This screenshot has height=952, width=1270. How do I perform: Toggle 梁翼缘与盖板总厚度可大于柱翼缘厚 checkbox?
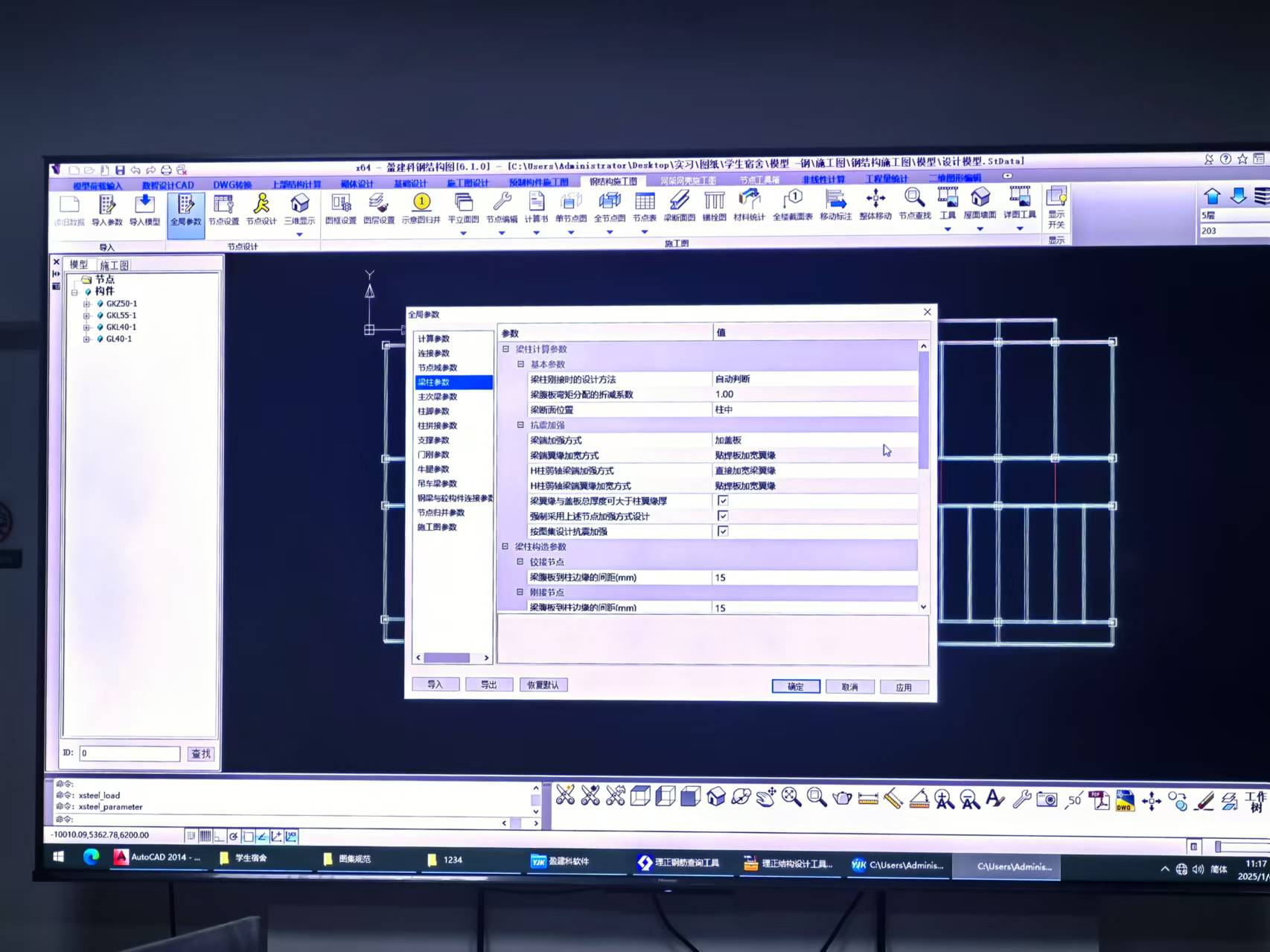[x=722, y=501]
